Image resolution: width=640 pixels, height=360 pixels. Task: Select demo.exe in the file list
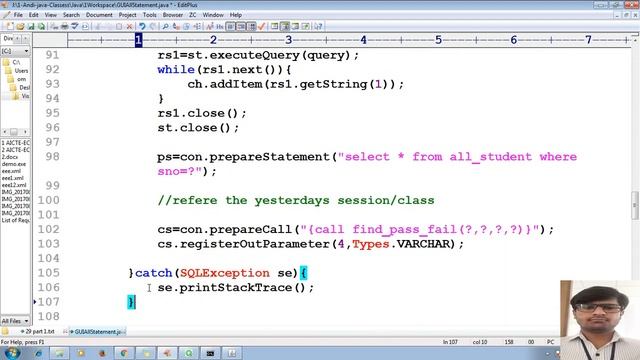[x=14, y=164]
